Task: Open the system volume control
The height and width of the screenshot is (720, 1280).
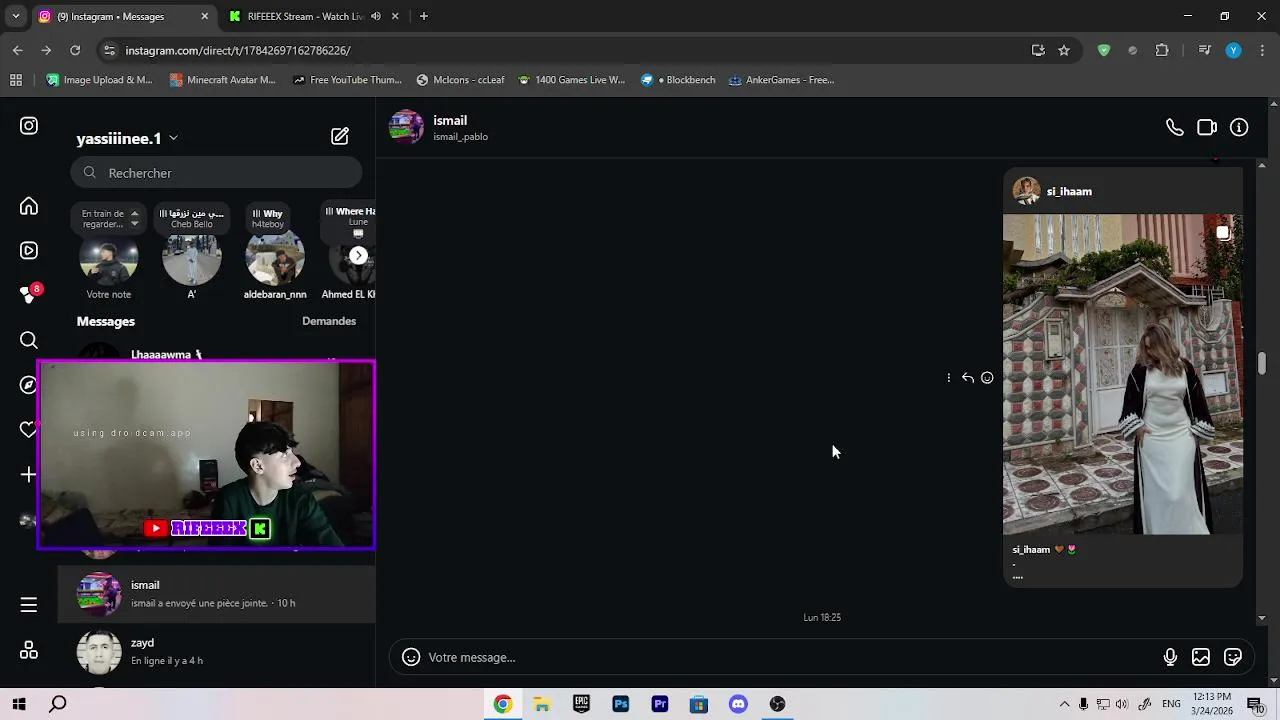Action: pyautogui.click(x=1121, y=704)
